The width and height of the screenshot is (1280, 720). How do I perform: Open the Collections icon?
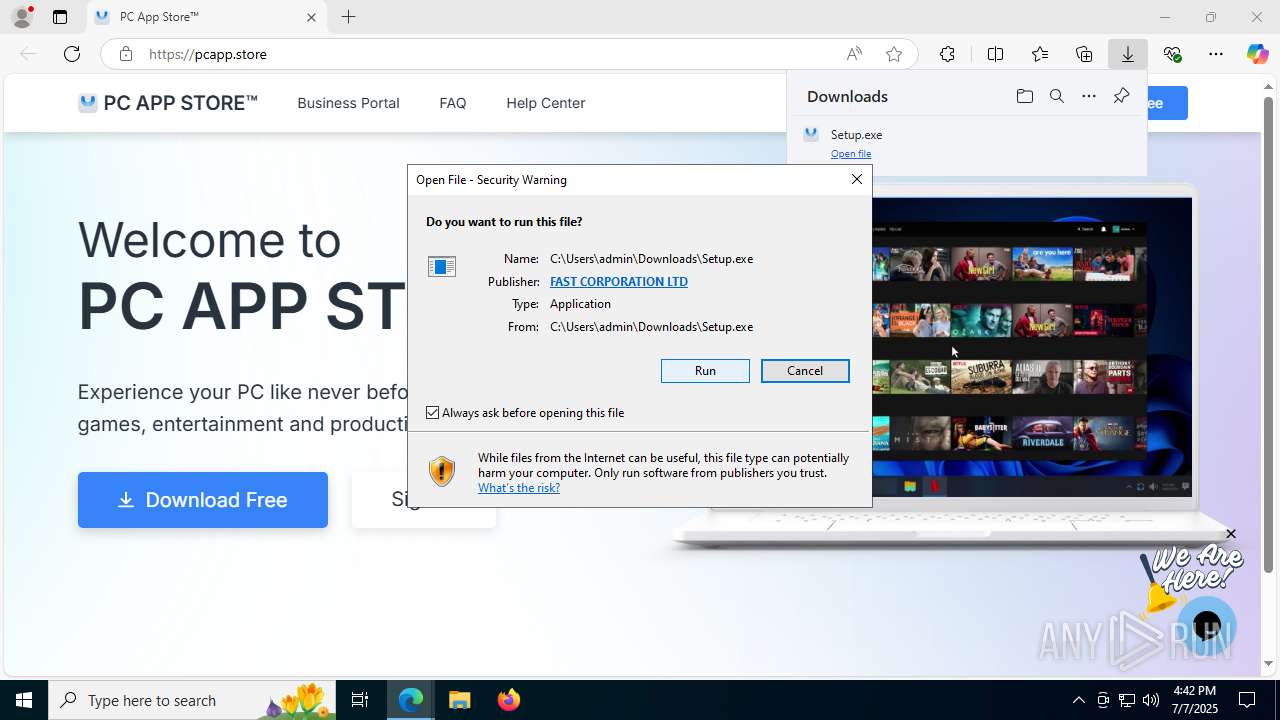(1084, 54)
